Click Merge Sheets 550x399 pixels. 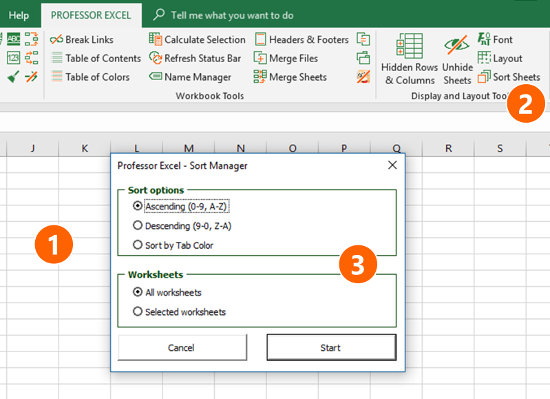click(290, 77)
